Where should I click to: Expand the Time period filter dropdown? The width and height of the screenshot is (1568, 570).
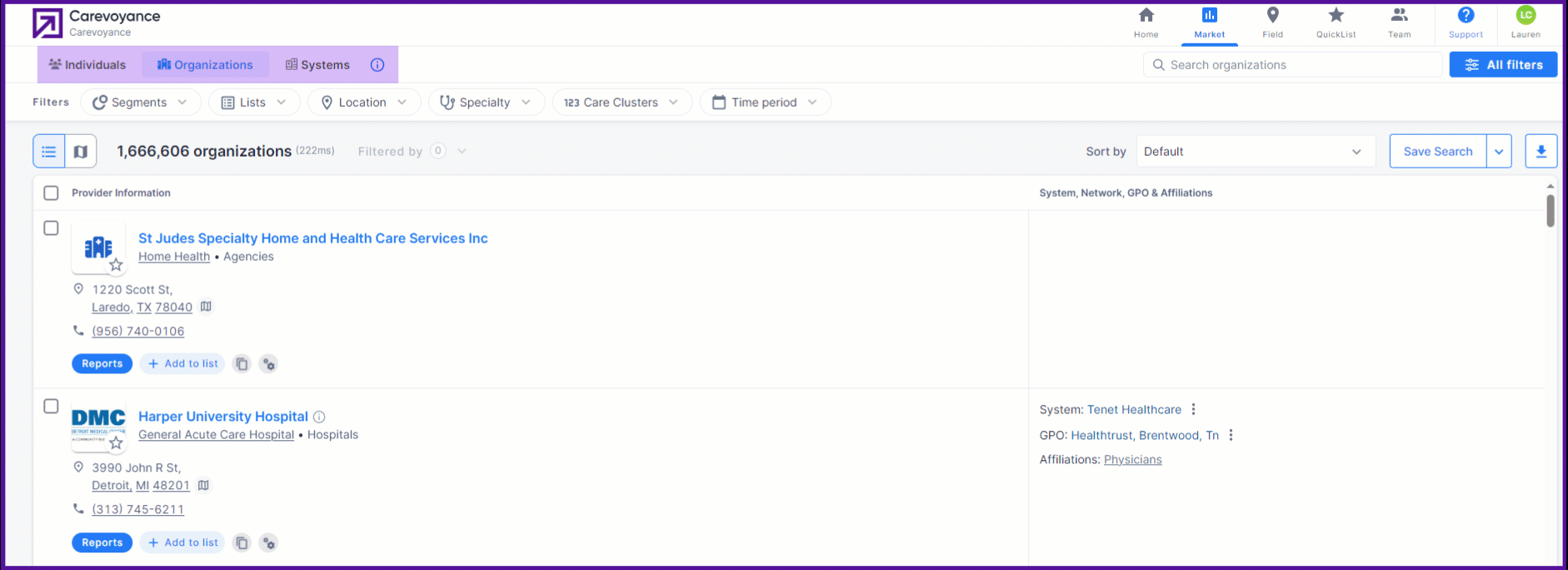(x=765, y=102)
